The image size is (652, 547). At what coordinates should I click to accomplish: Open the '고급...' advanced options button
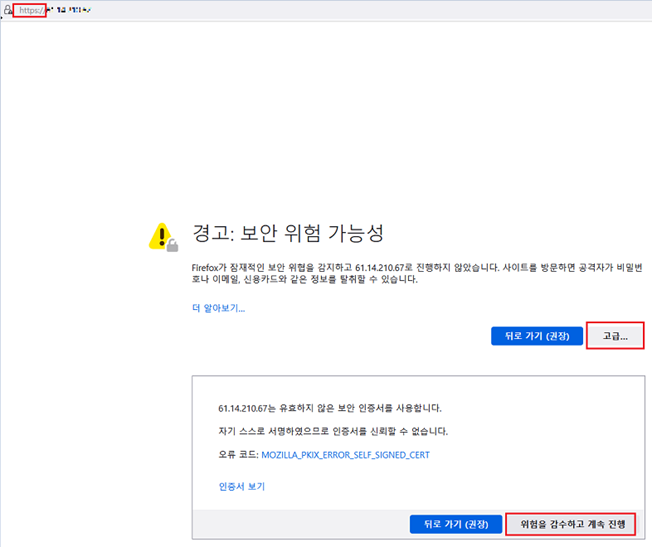(x=615, y=336)
